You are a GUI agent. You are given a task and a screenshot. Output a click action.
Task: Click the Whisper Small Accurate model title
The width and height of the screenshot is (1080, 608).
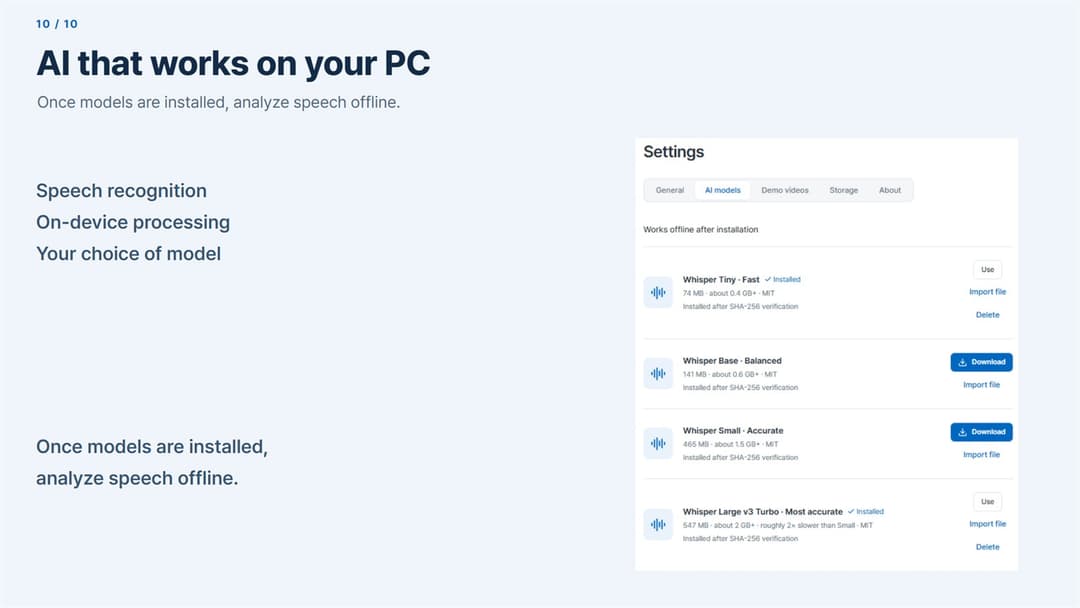[x=733, y=430]
